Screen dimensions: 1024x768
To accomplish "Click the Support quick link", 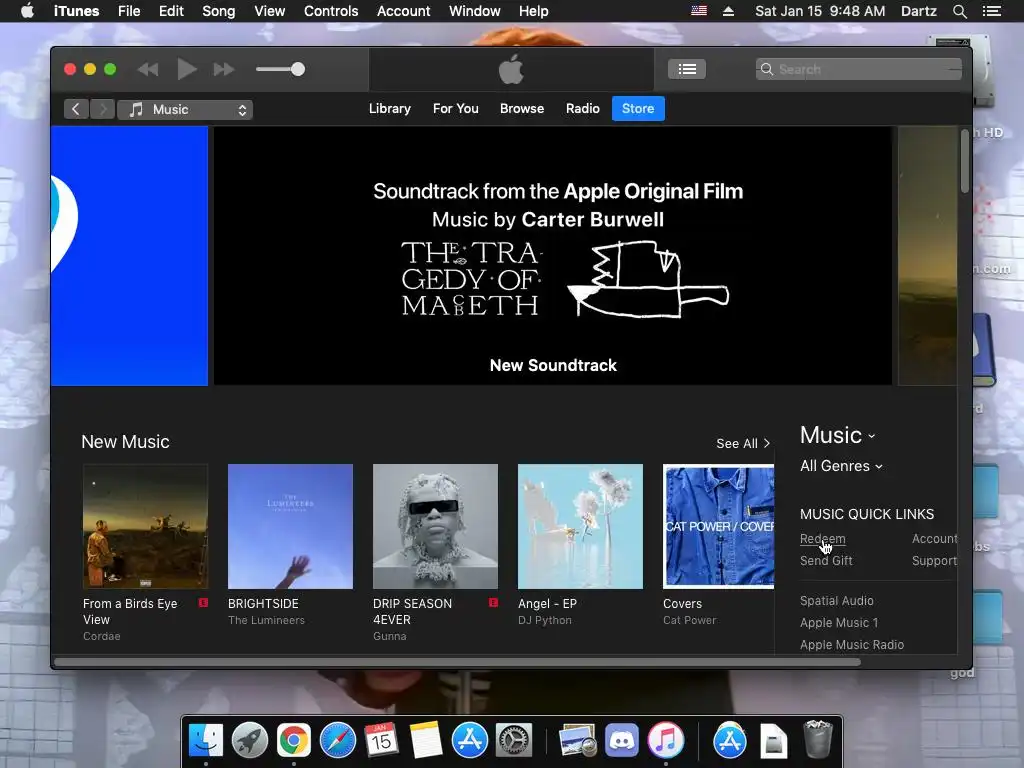I will [x=935, y=560].
